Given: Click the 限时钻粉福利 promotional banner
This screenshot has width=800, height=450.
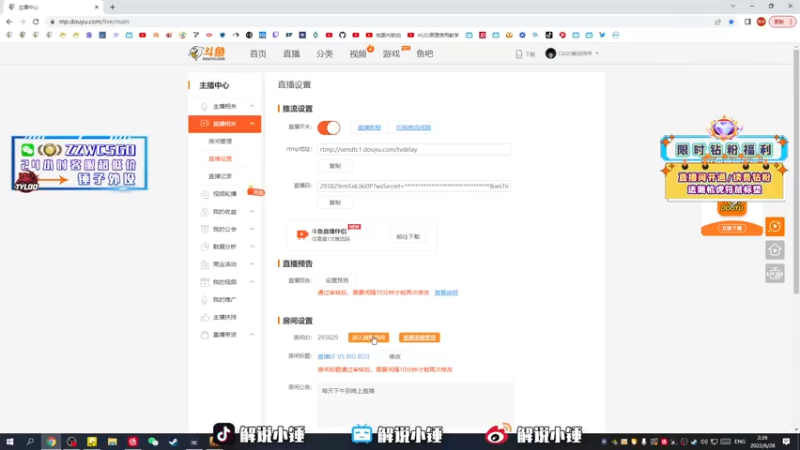Looking at the screenshot, I should [x=724, y=161].
